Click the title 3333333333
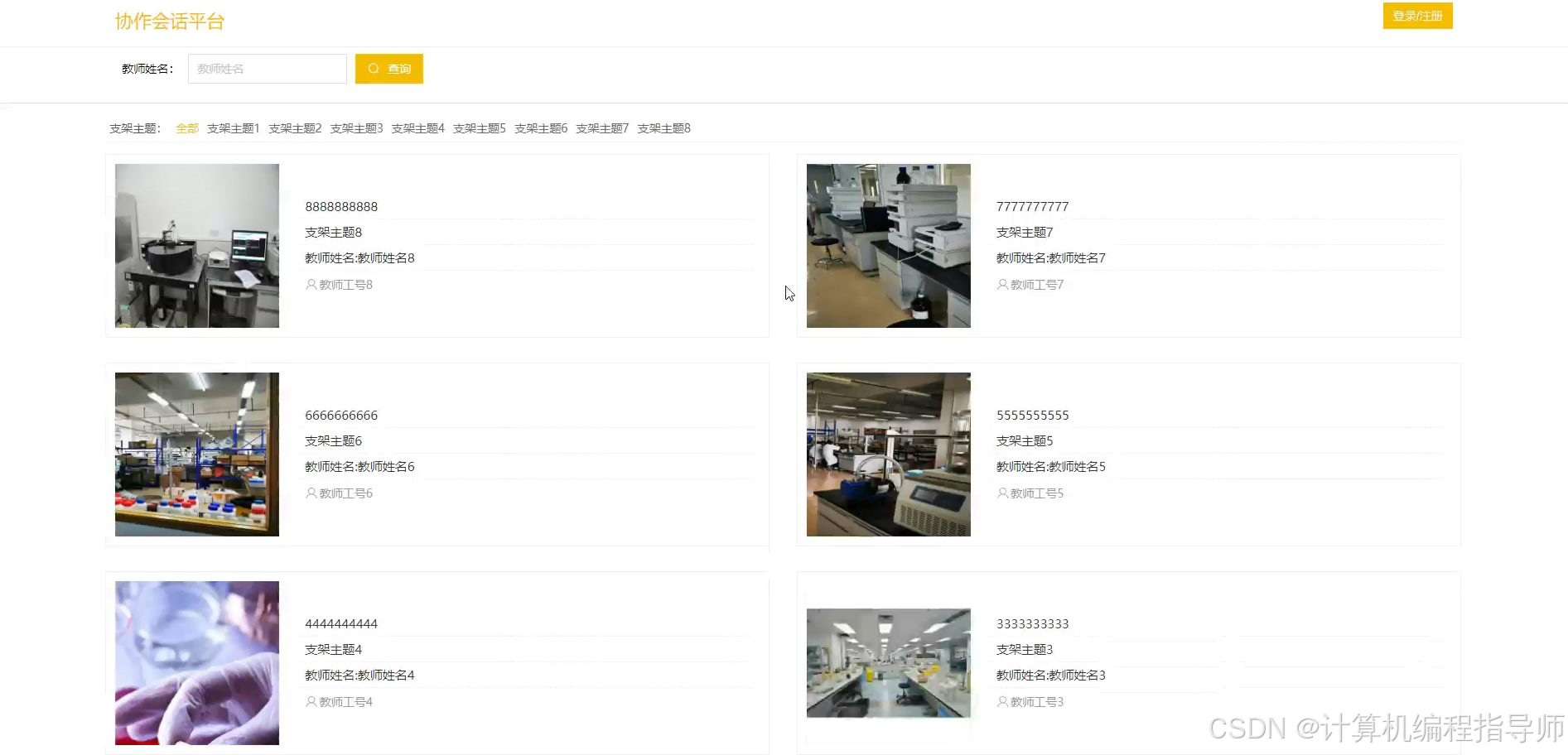This screenshot has height=755, width=1568. 1032,624
